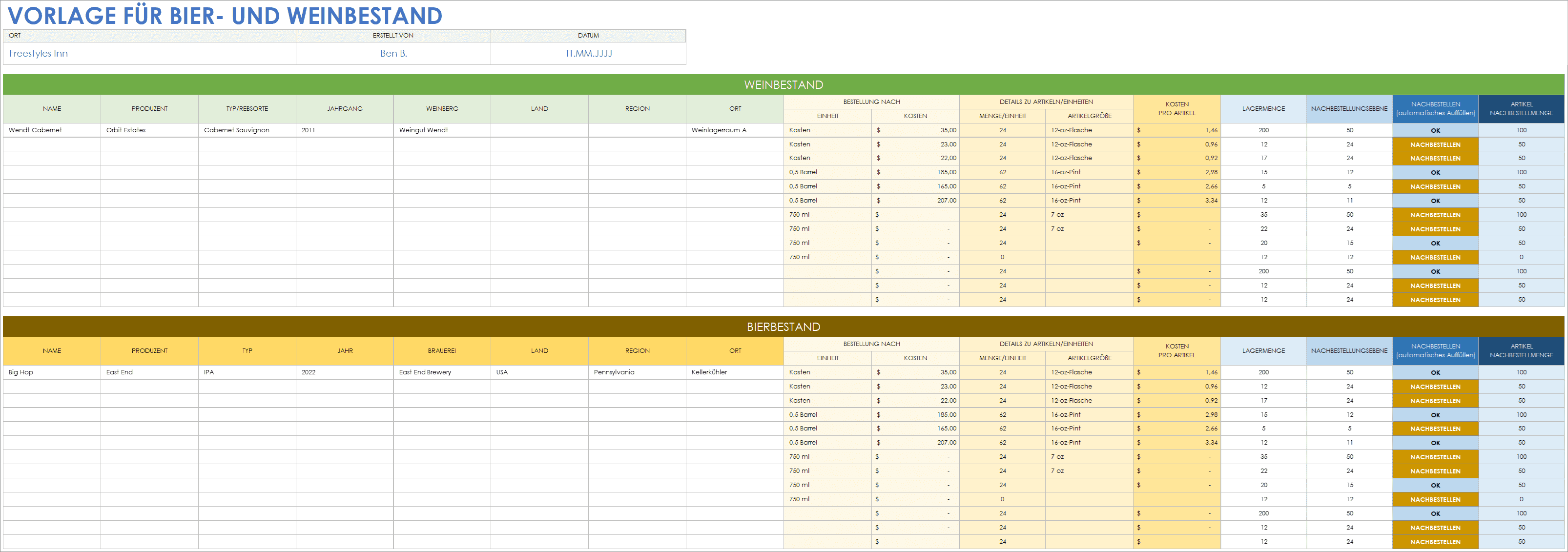Click the vintage cell '2011'
This screenshot has width=1568, height=552.
pyautogui.click(x=345, y=130)
